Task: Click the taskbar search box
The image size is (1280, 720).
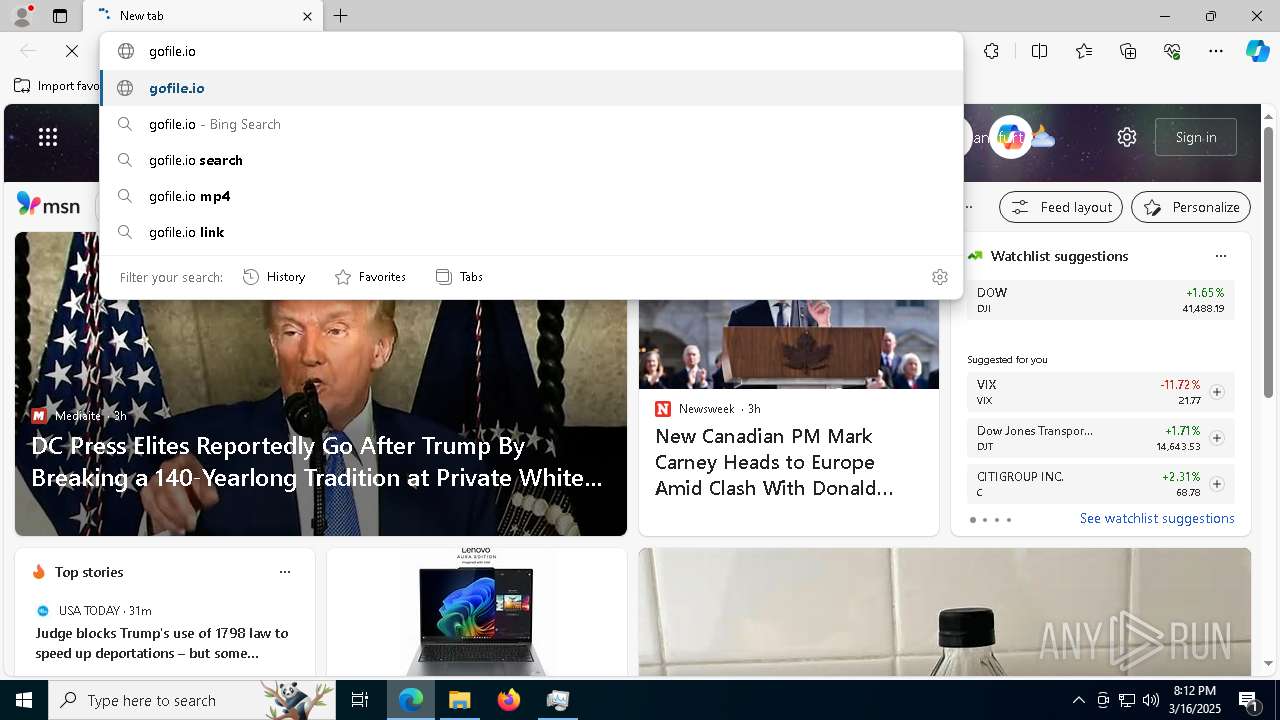Action: point(192,700)
